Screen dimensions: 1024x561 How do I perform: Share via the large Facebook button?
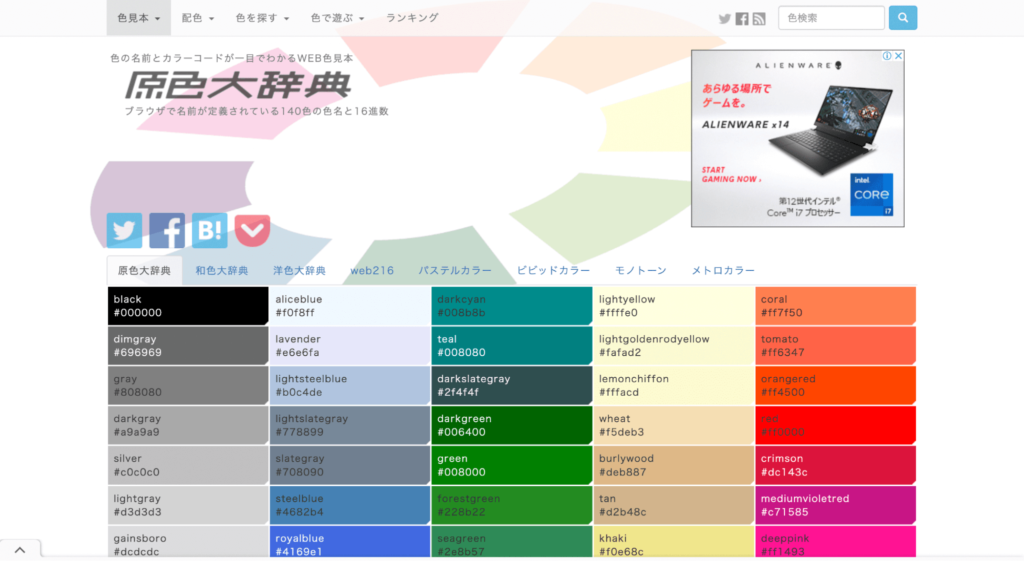coord(167,230)
